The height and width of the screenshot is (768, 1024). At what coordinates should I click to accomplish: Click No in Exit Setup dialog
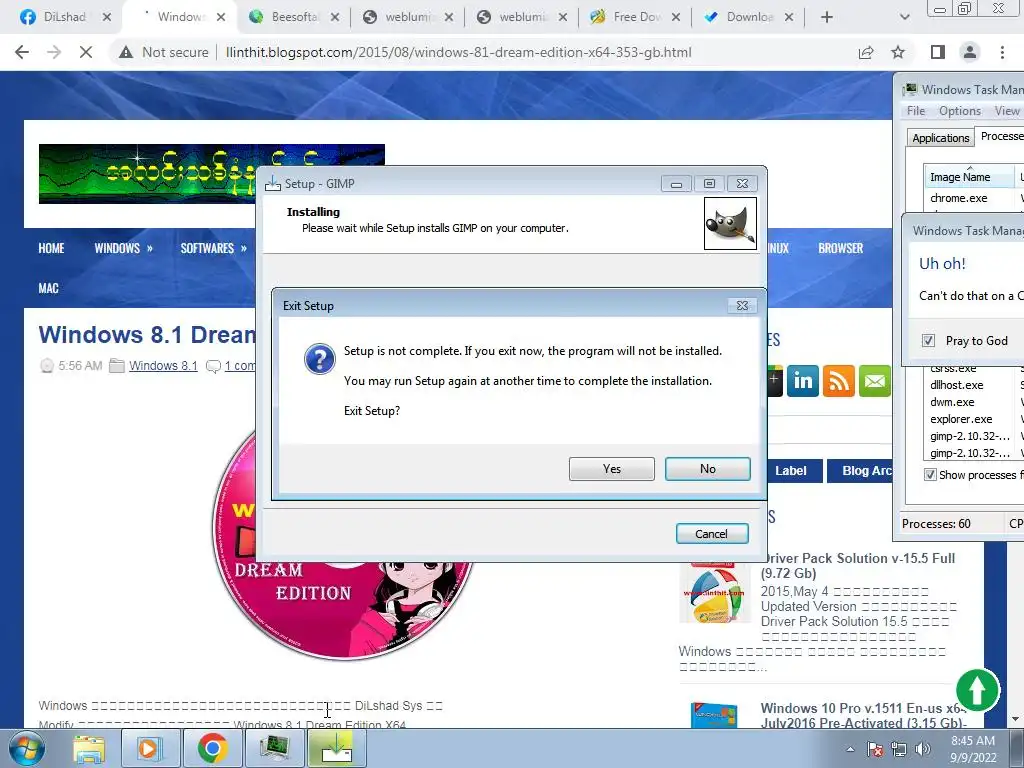[707, 469]
